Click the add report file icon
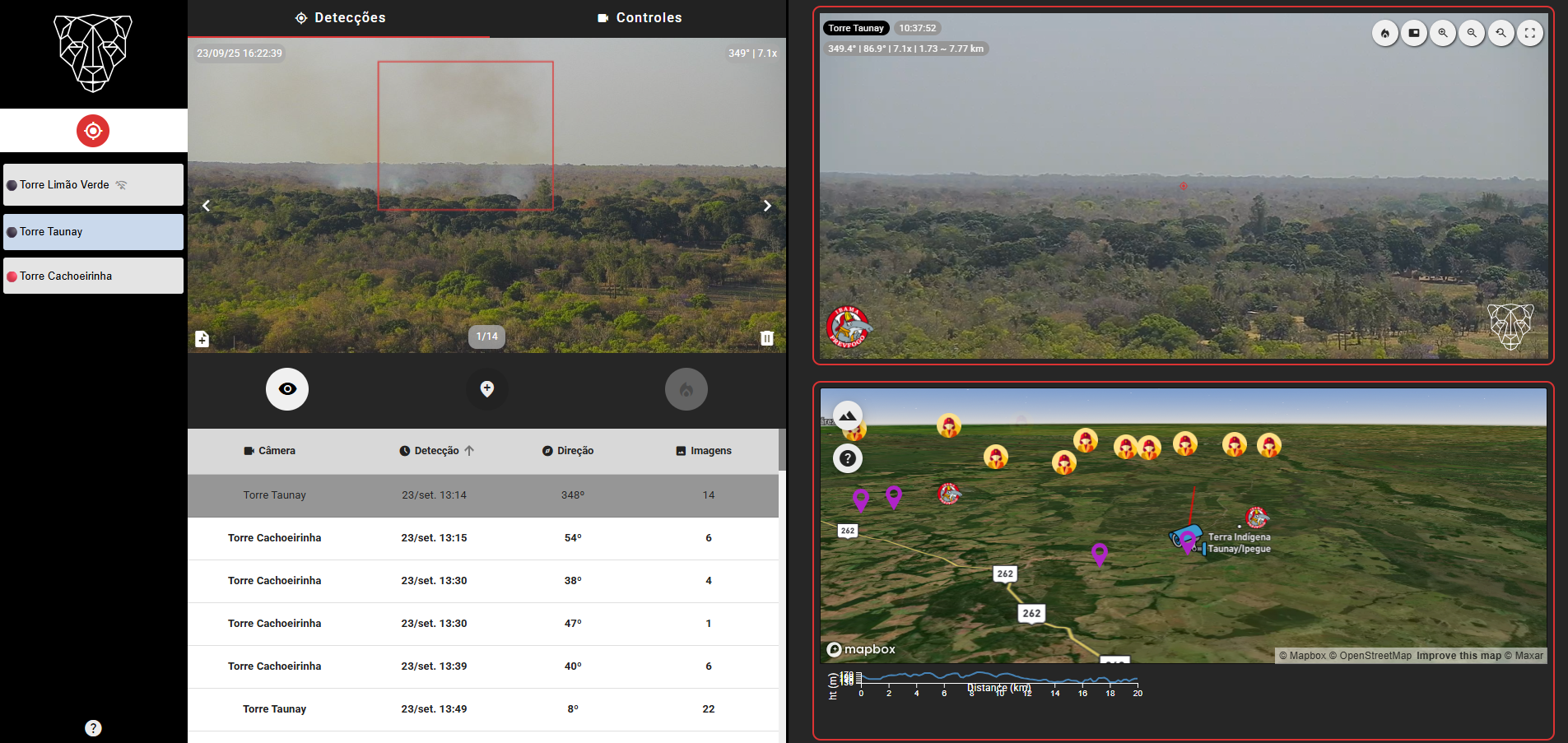1568x743 pixels. click(202, 339)
